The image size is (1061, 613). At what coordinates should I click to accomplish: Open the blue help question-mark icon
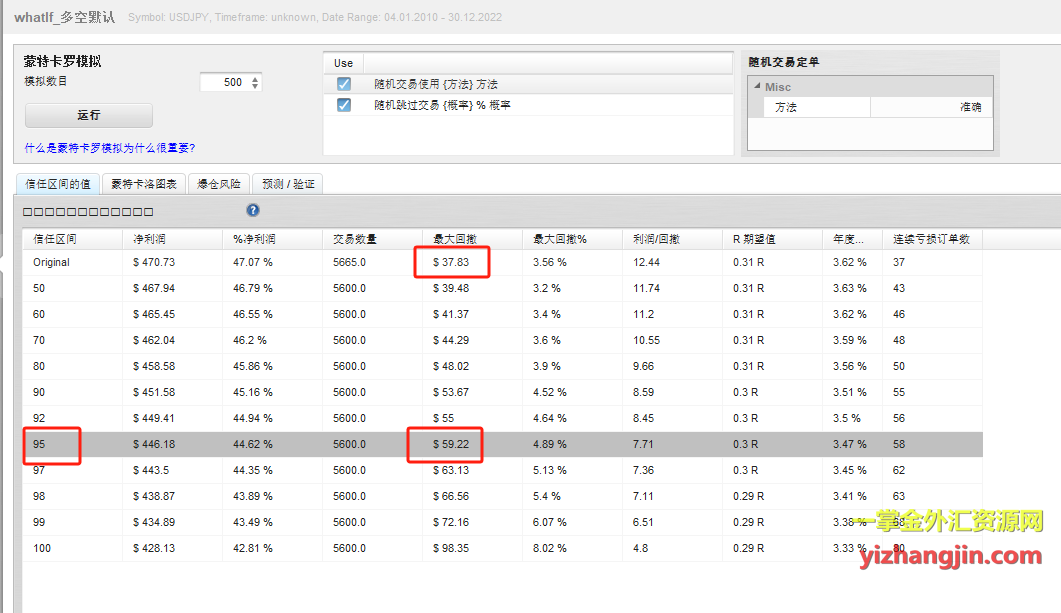point(252,210)
